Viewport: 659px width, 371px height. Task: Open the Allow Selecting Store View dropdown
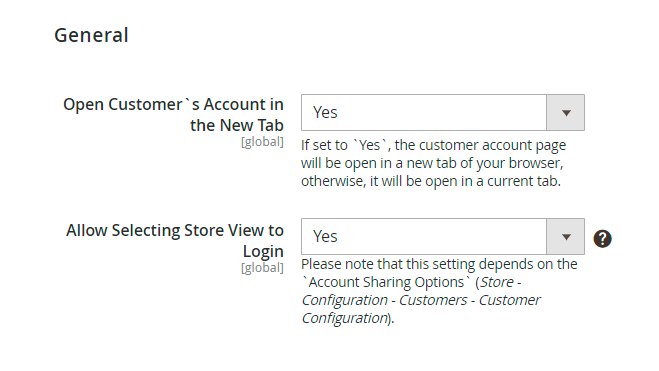point(443,236)
